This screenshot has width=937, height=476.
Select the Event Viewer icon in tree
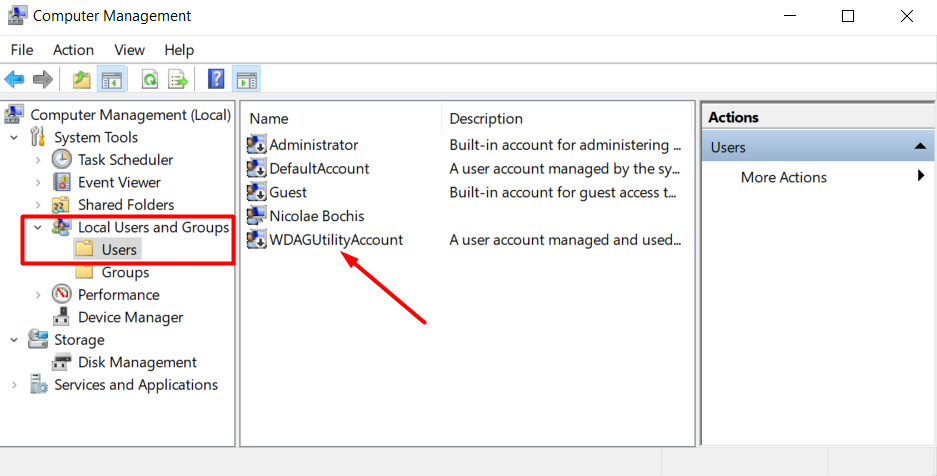point(62,182)
